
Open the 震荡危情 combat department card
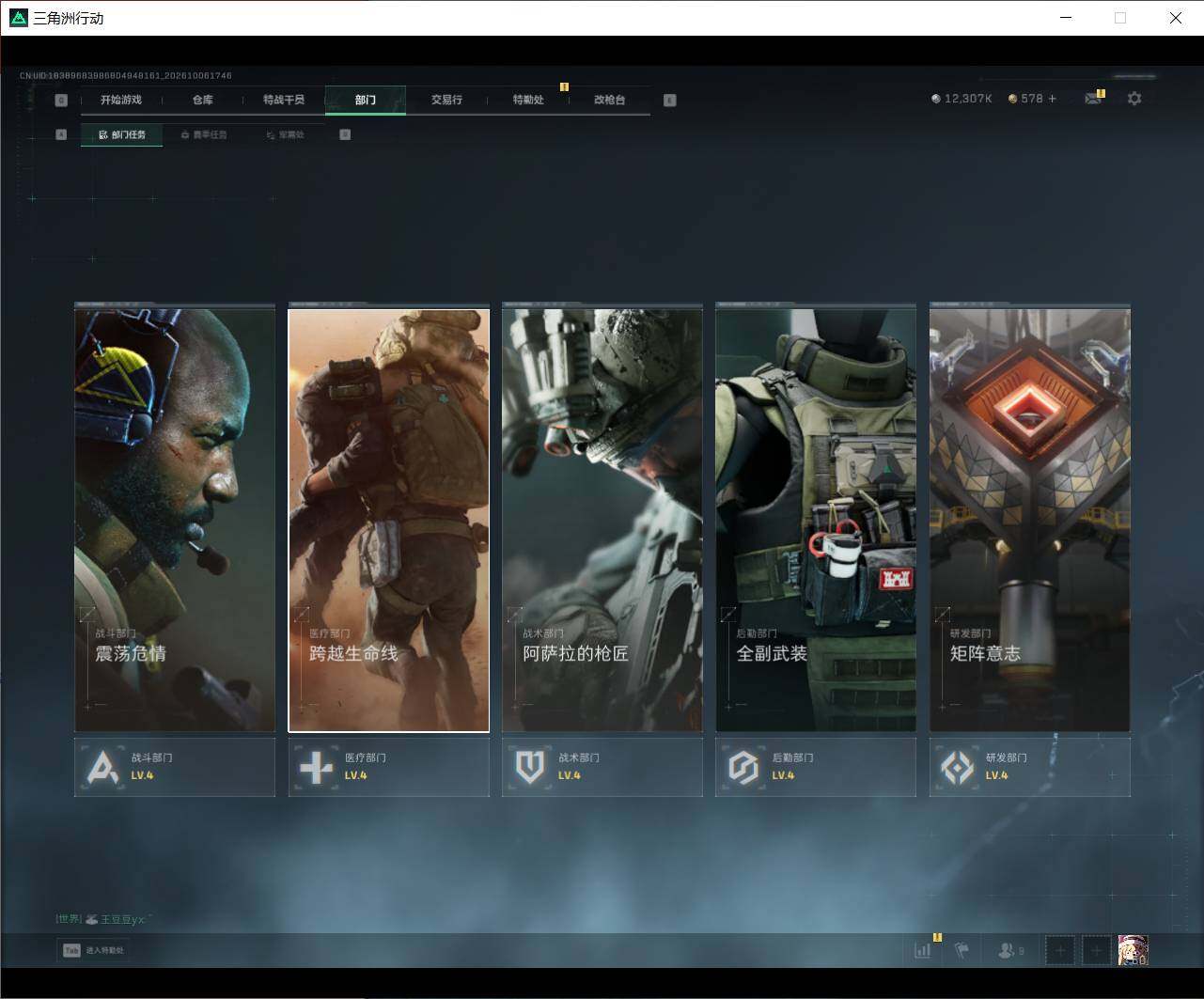click(x=175, y=520)
